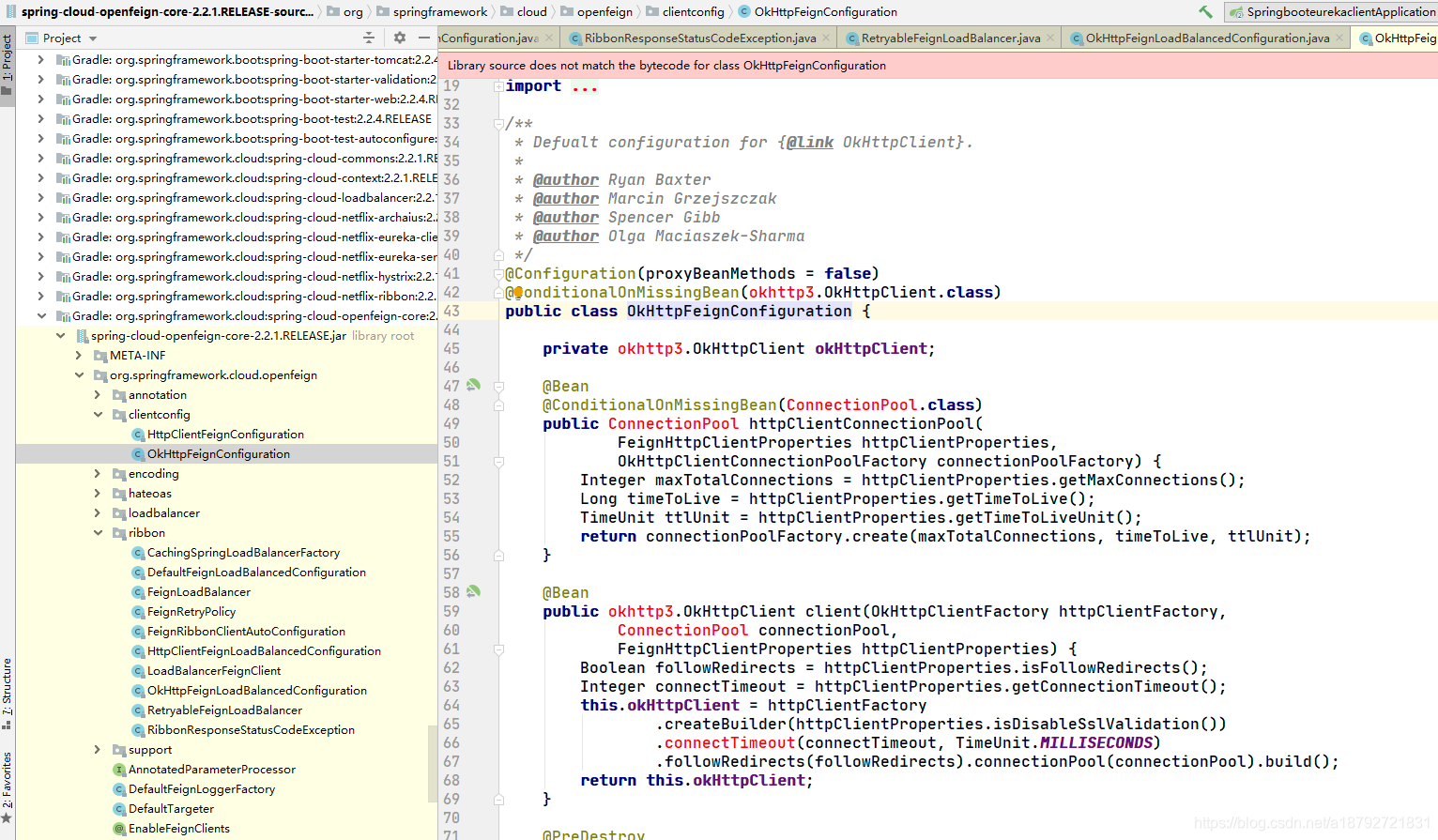The width and height of the screenshot is (1438, 840).
Task: Toggle the httpClientConnectionPool method fold at line 47
Action: pyautogui.click(x=498, y=386)
